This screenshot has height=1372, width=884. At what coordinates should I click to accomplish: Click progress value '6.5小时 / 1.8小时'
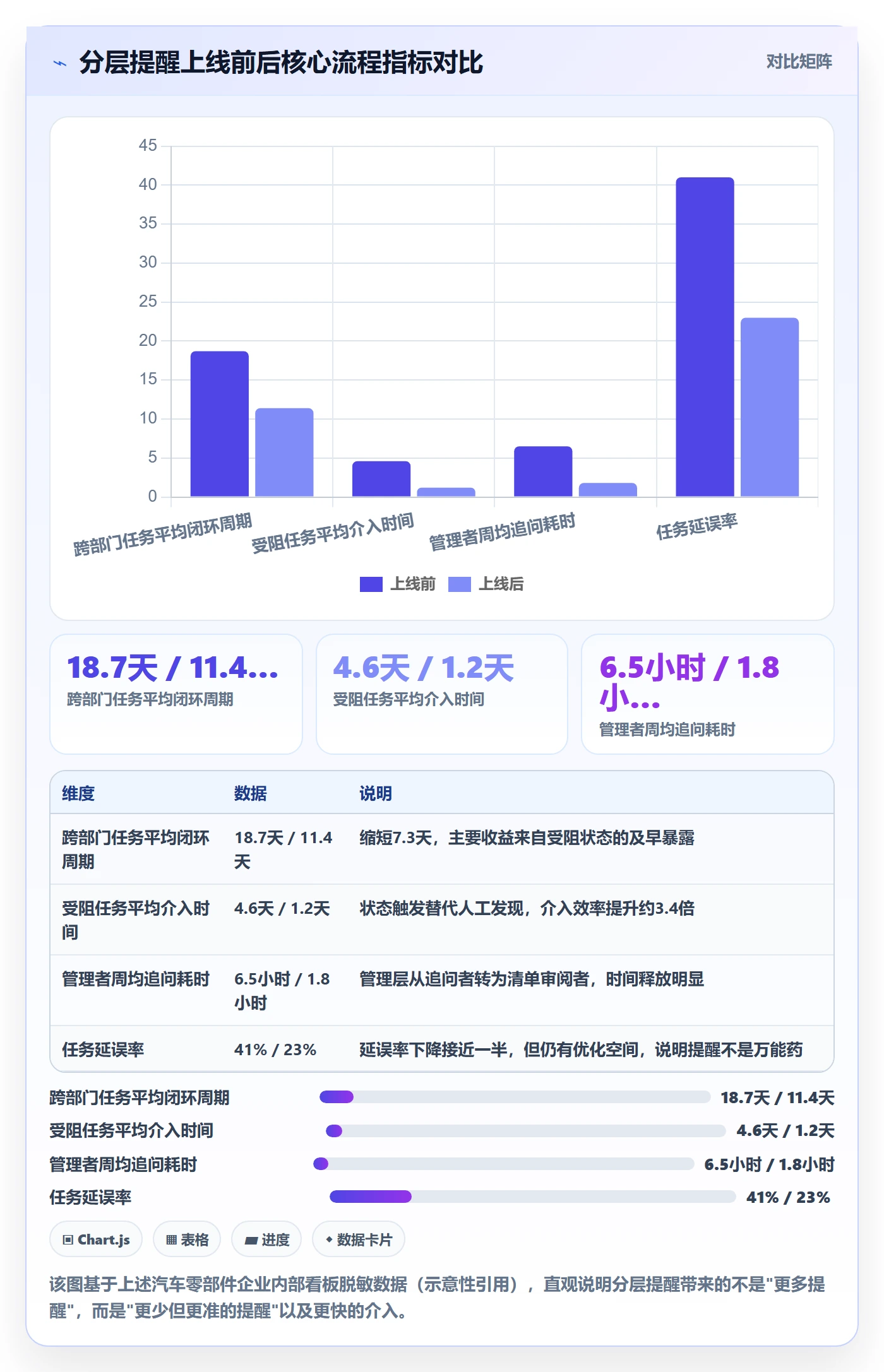point(769,1164)
